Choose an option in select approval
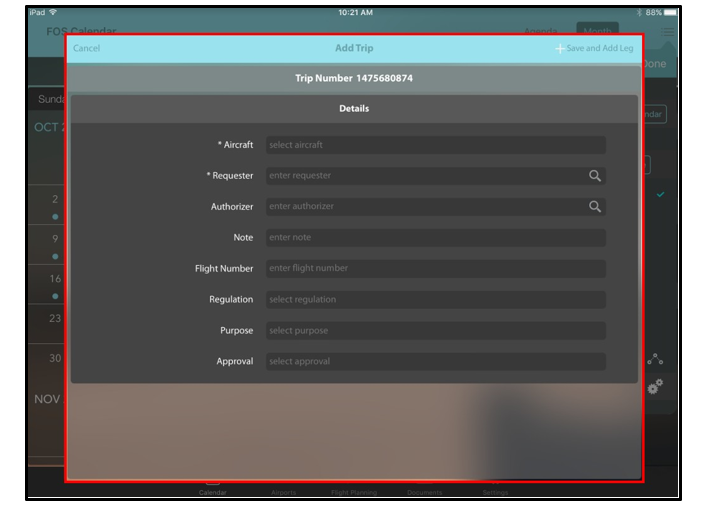Image resolution: width=702 pixels, height=522 pixels. 435,362
